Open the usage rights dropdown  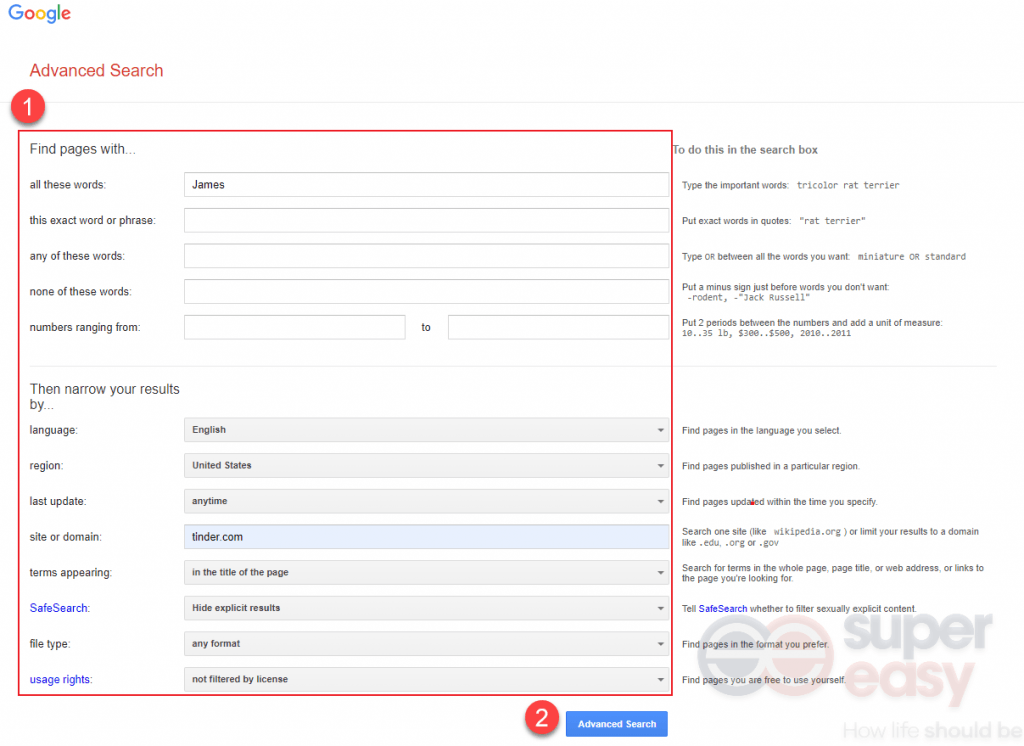(x=426, y=679)
